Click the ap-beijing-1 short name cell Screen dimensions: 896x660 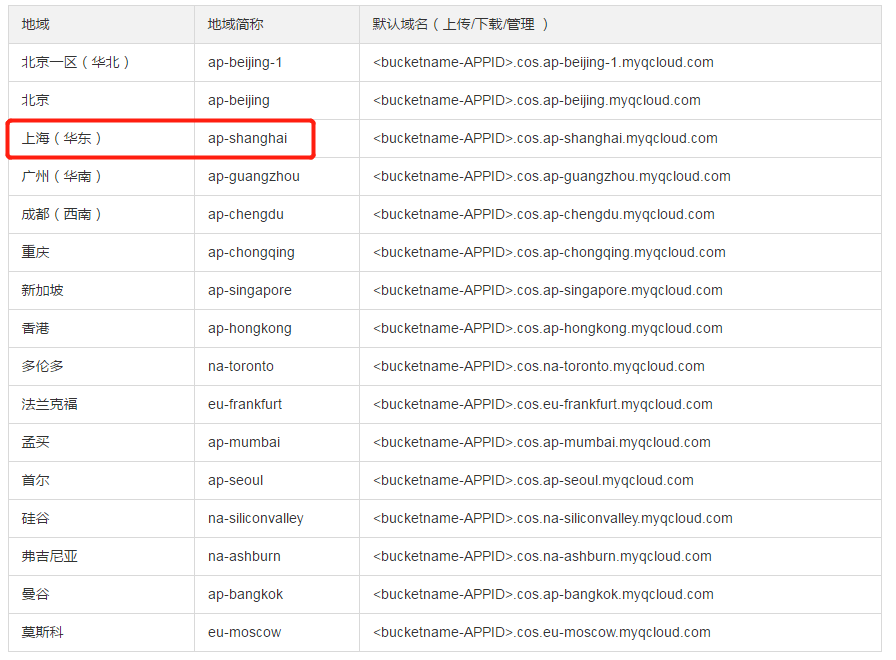pos(245,62)
